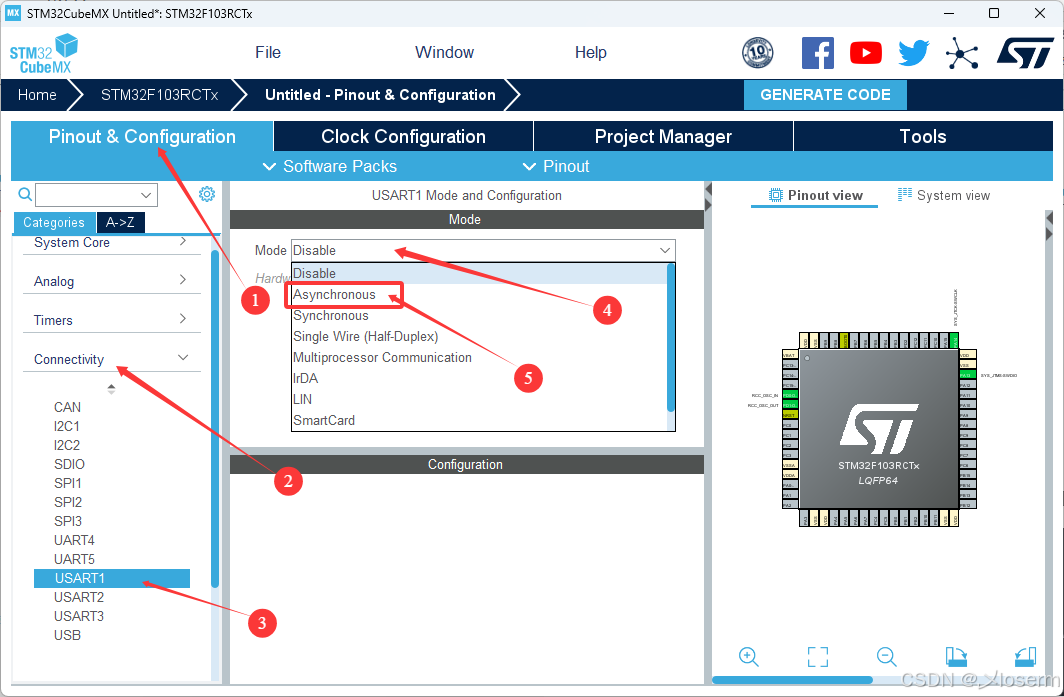1064x697 pixels.
Task: Switch to the Tools tab
Action: tap(923, 136)
